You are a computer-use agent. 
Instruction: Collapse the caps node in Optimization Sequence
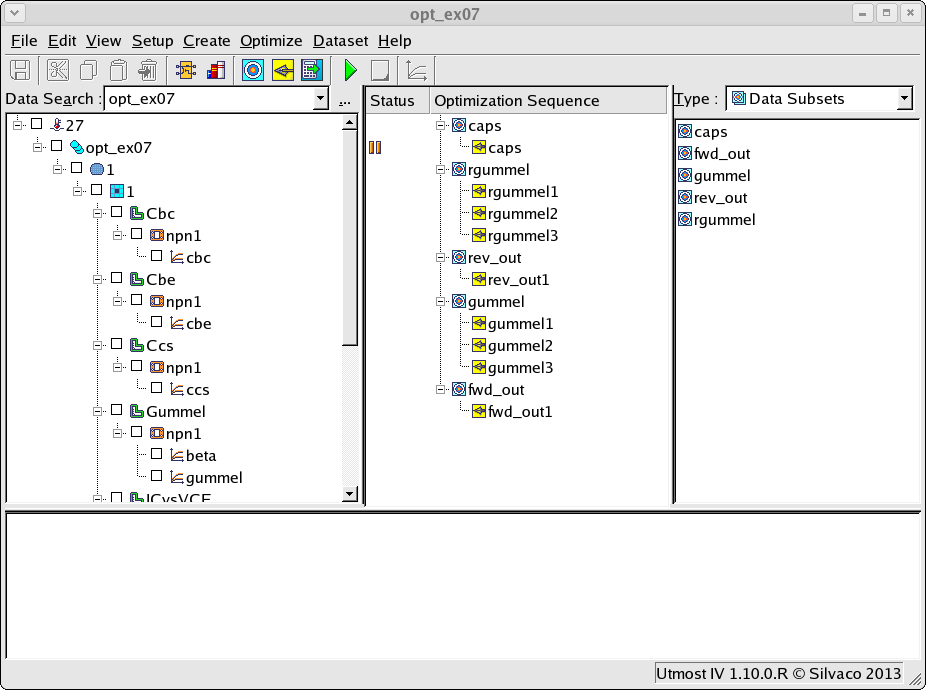click(x=441, y=125)
